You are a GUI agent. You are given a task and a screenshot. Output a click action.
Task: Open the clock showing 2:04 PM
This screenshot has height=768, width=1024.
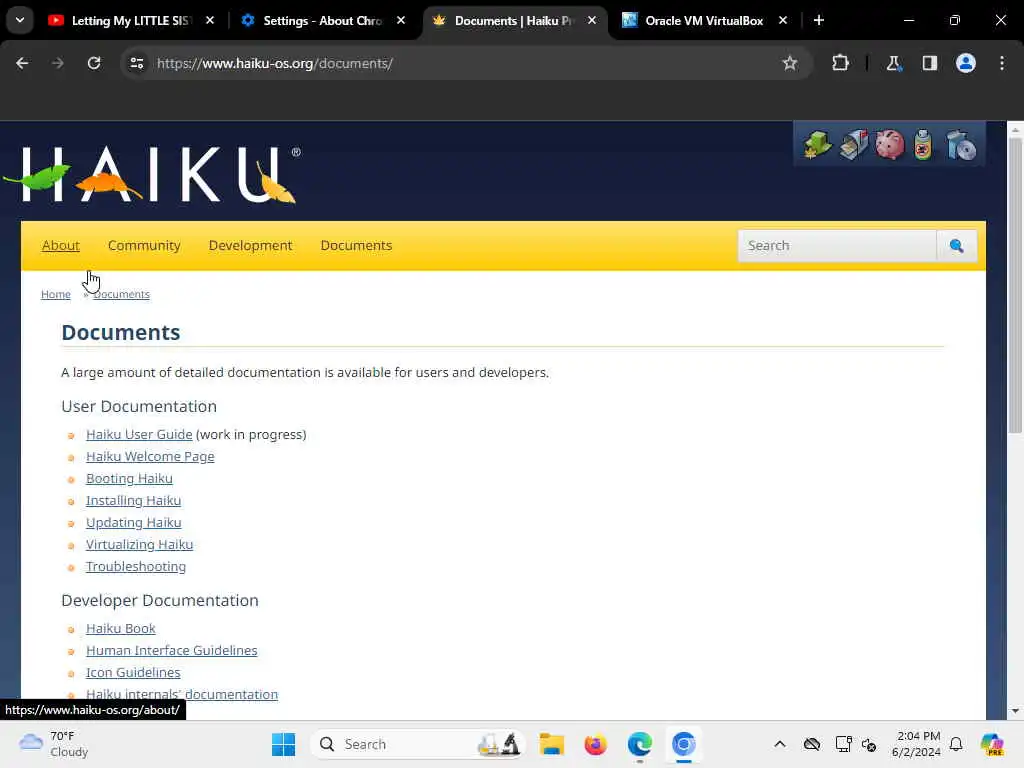917,744
